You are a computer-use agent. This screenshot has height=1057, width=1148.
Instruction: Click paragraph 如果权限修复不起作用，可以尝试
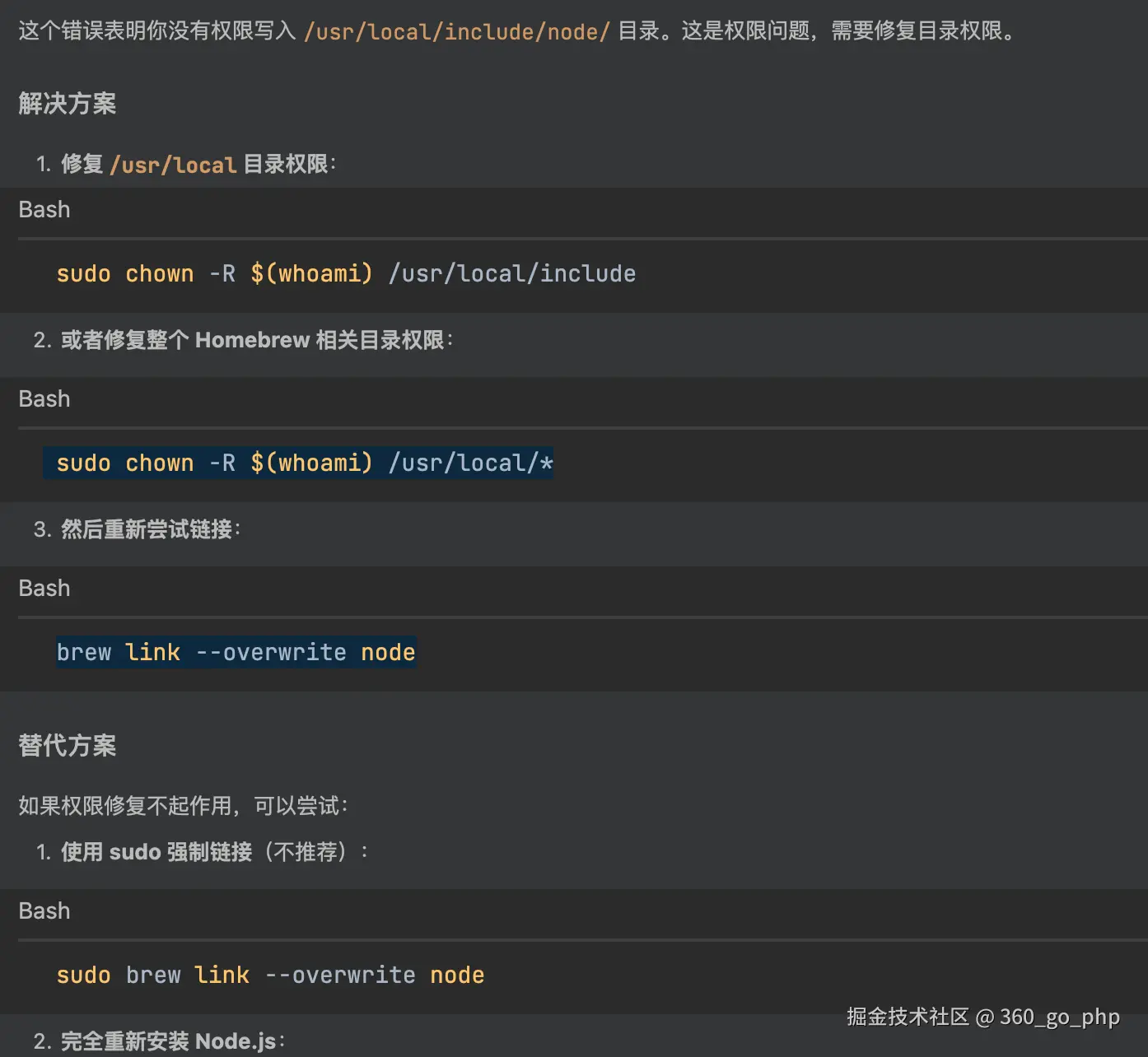[x=183, y=805]
